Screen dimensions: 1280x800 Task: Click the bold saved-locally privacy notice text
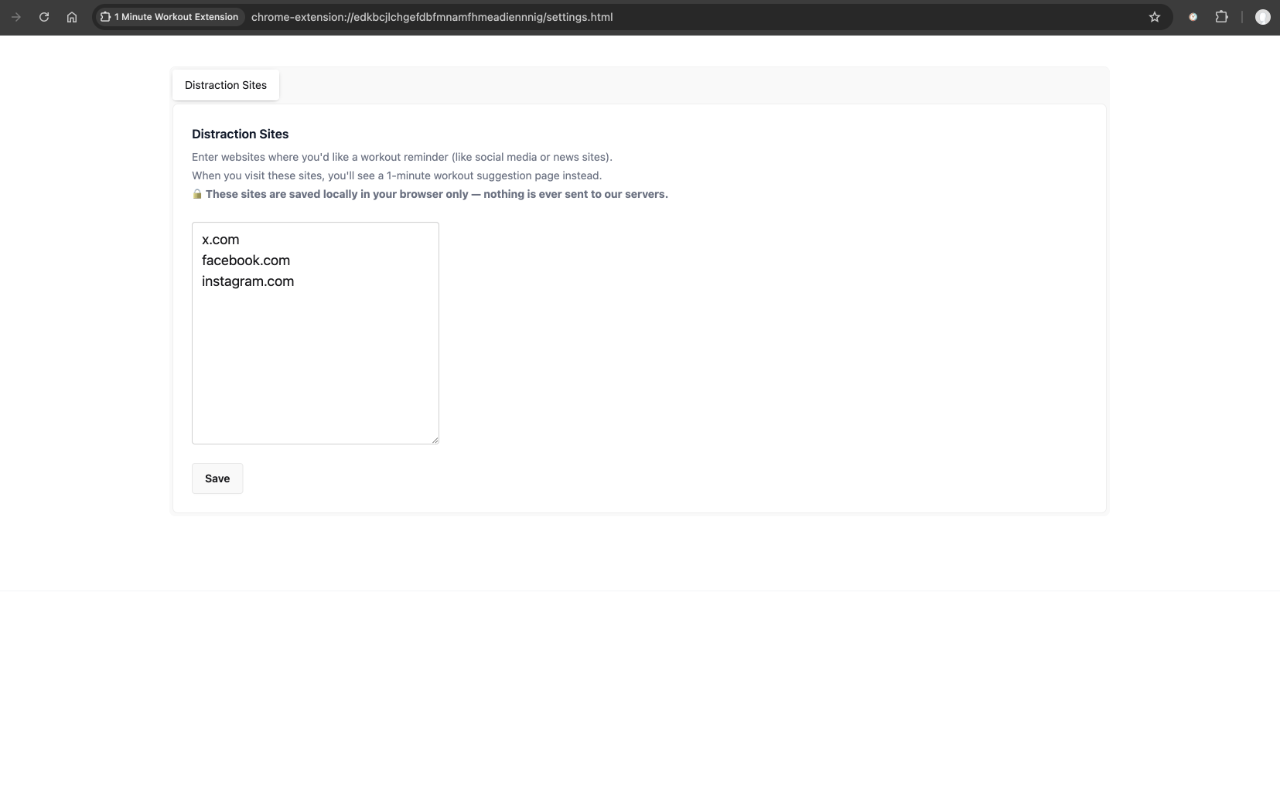pos(436,194)
